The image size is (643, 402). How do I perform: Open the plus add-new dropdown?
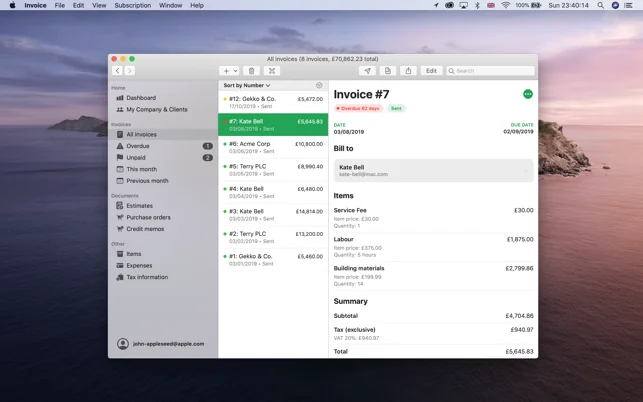(x=229, y=71)
